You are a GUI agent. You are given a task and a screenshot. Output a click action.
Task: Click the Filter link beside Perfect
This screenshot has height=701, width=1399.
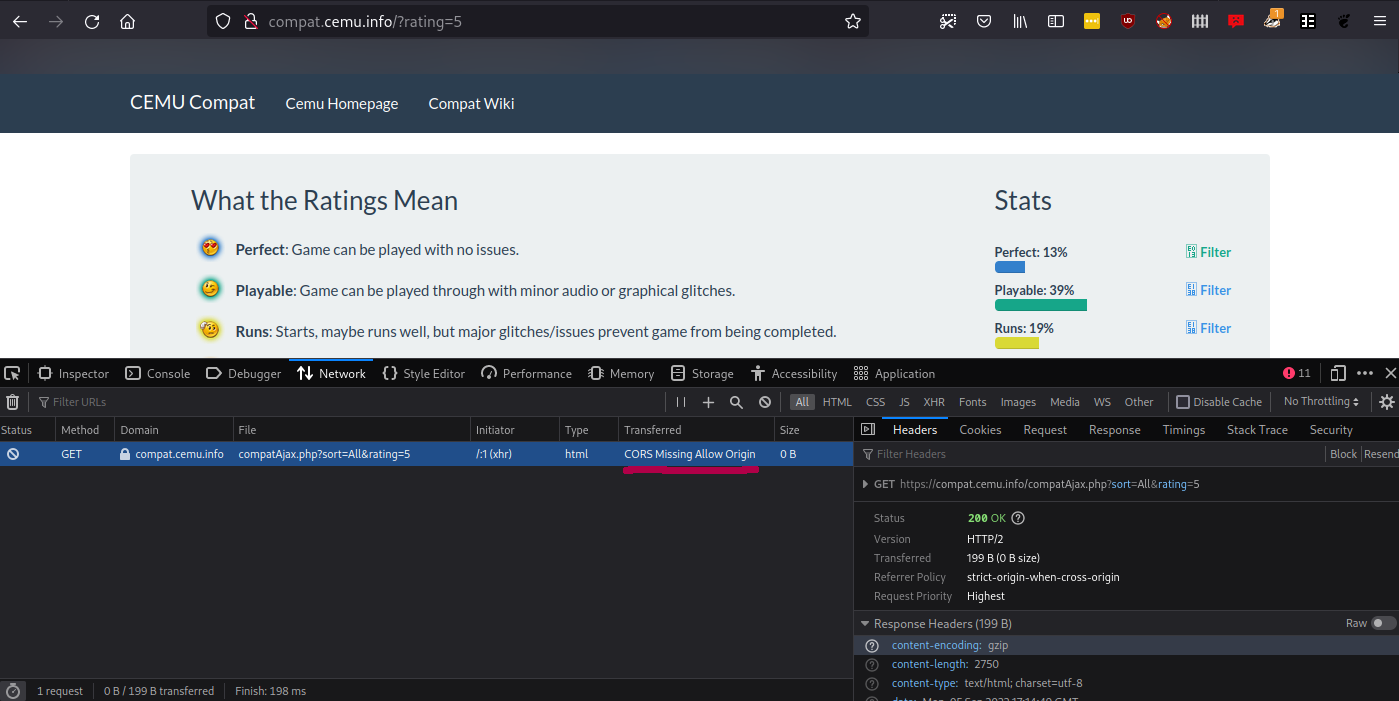[1208, 252]
